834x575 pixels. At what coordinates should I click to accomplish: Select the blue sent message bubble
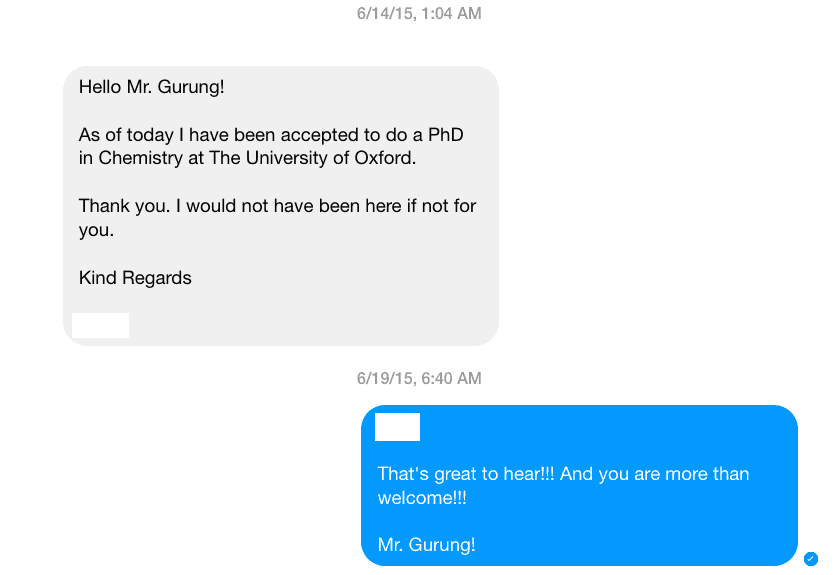coord(579,485)
